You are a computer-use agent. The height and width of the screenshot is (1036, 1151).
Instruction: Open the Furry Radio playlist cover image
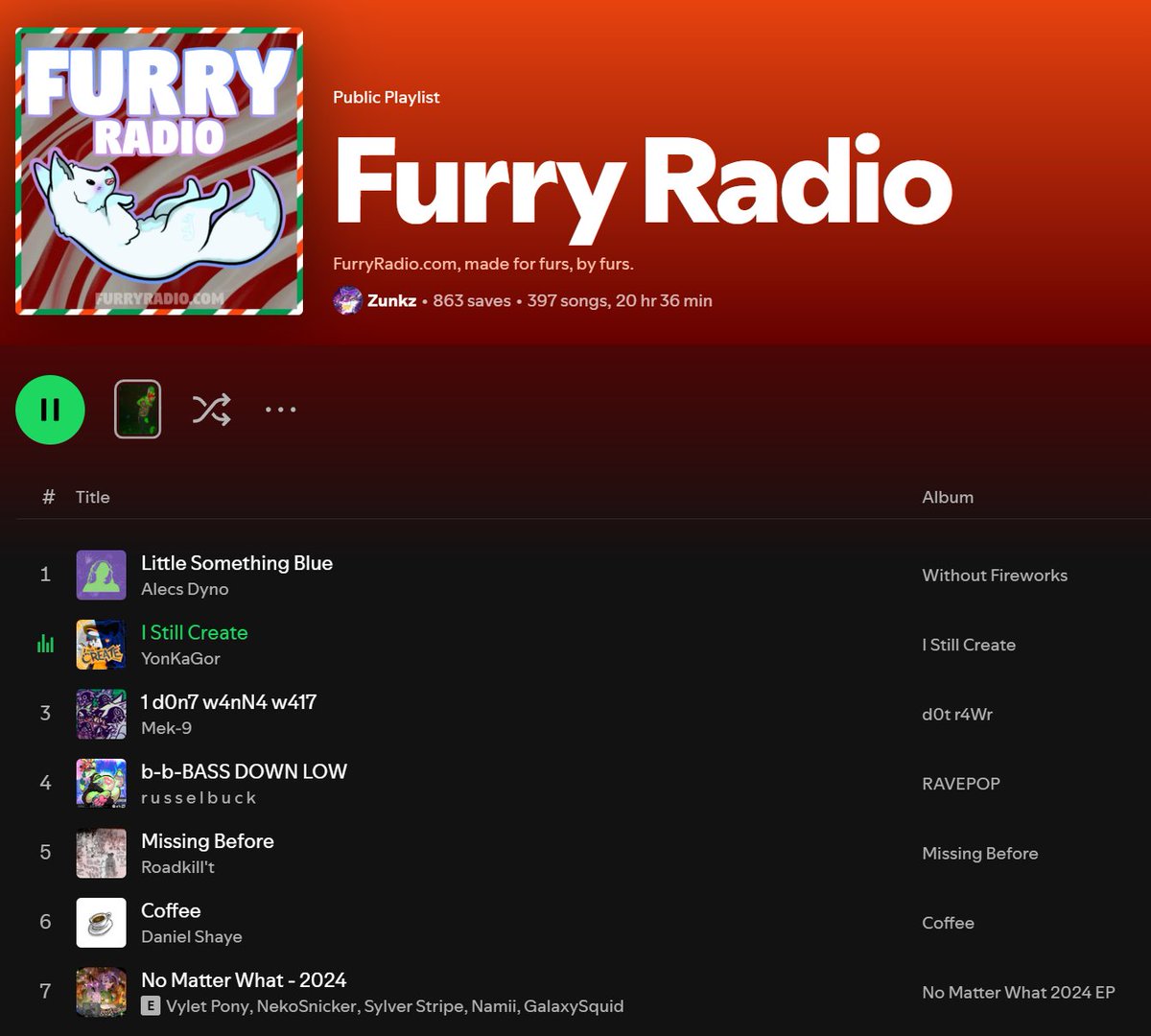click(x=159, y=171)
